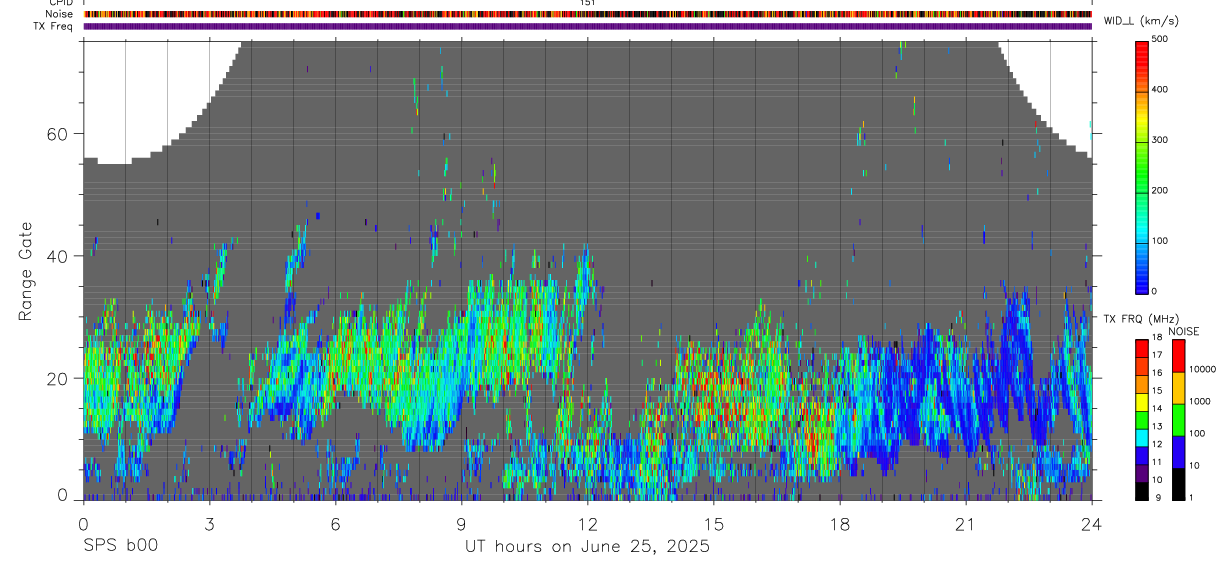1228x567 pixels.
Task: Click the UT hour tick label 15 on x-axis
Action: coord(714,524)
